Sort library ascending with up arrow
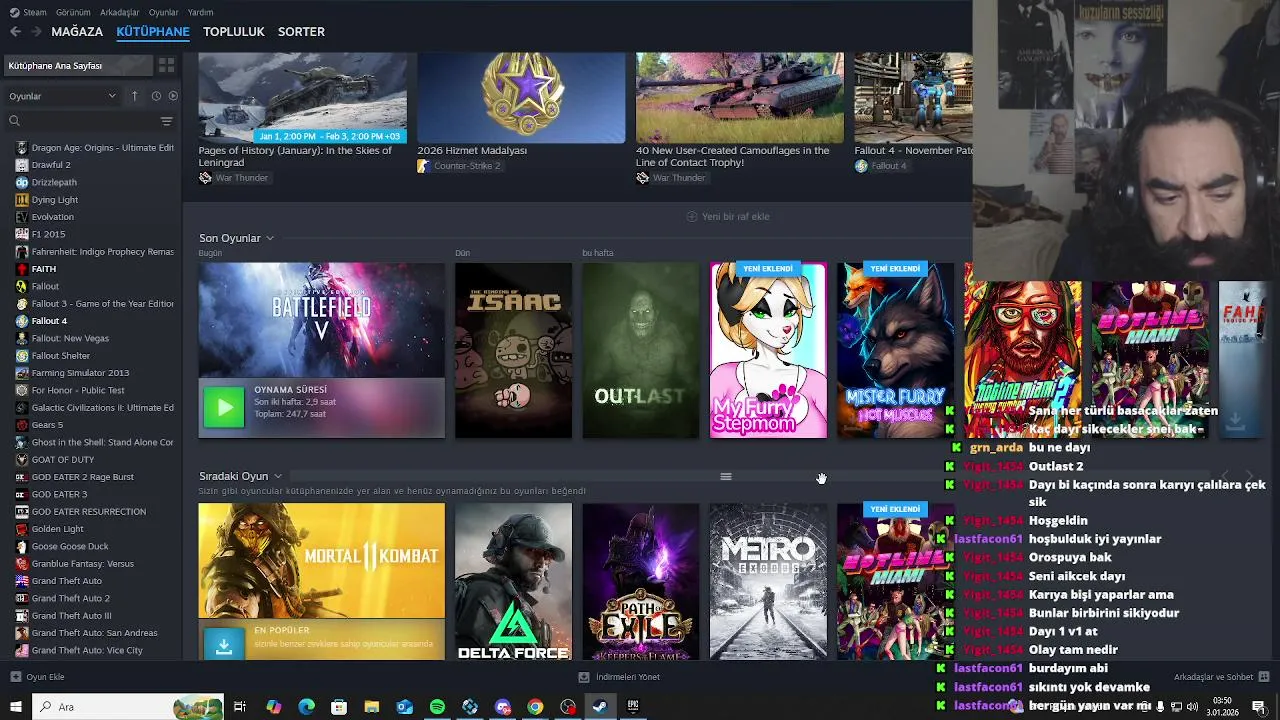 [x=134, y=96]
